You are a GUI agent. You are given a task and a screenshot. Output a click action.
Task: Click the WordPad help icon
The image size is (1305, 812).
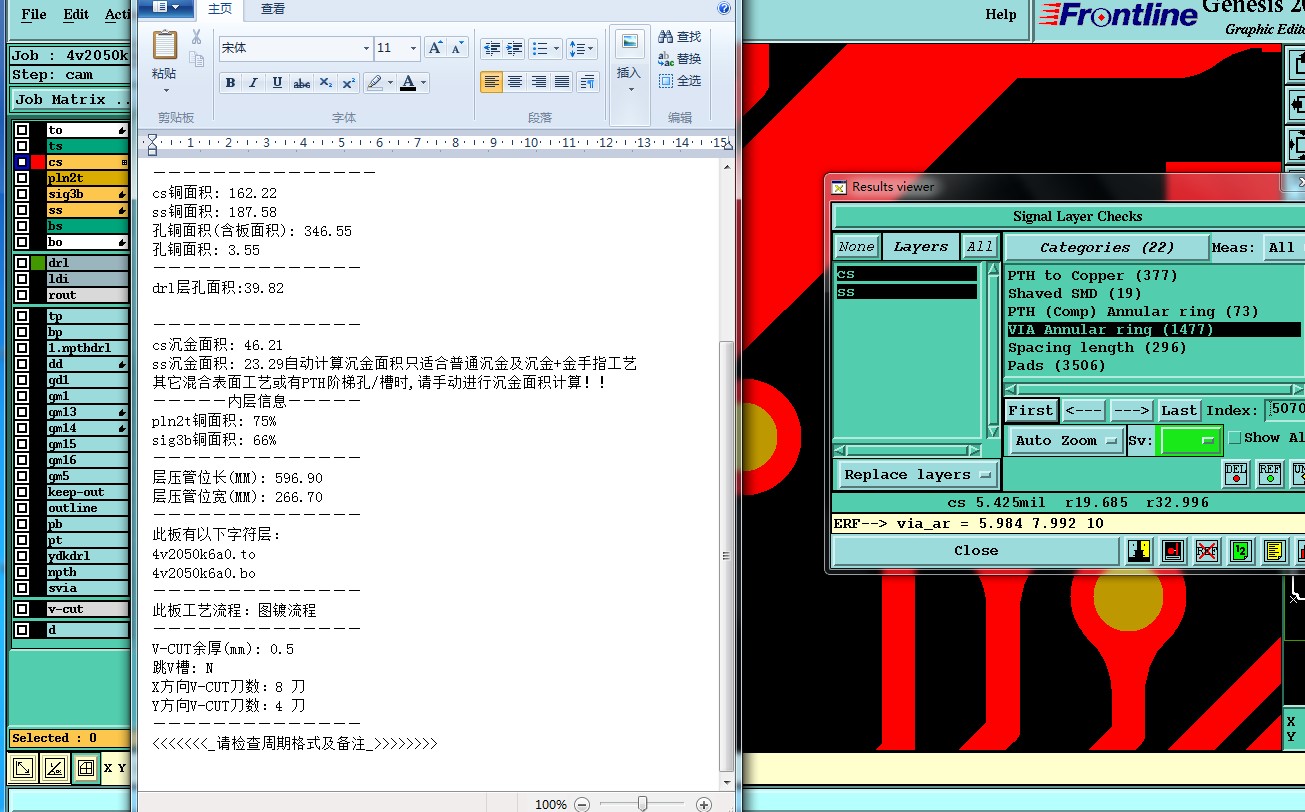[x=724, y=8]
